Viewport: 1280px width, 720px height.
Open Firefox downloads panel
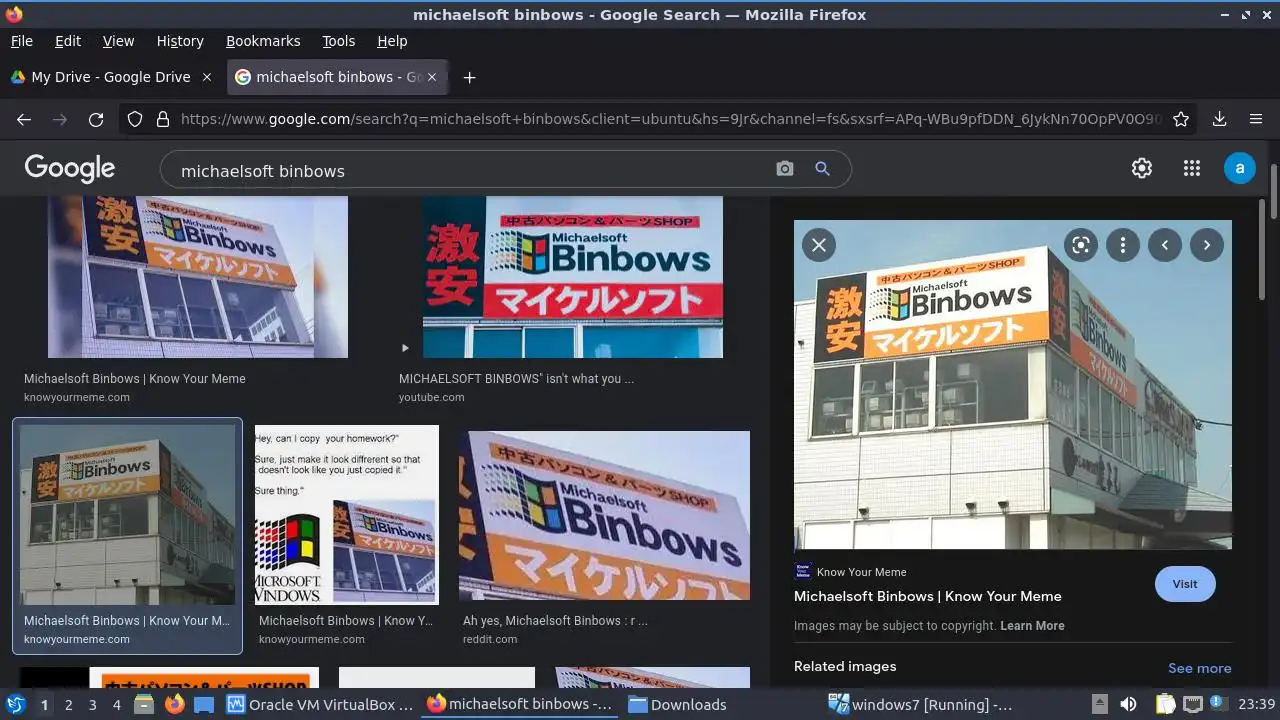coord(1219,119)
